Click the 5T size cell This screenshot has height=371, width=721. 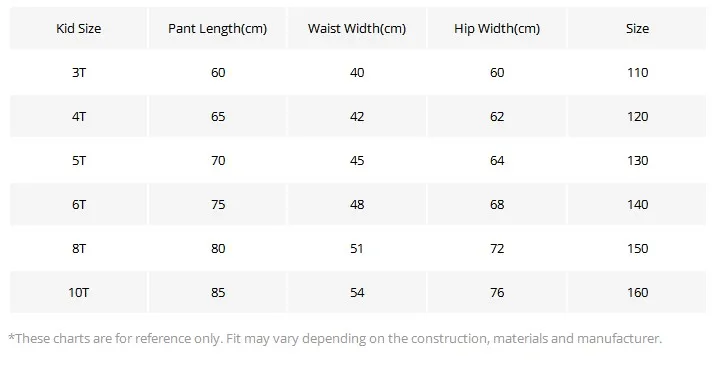(x=79, y=161)
